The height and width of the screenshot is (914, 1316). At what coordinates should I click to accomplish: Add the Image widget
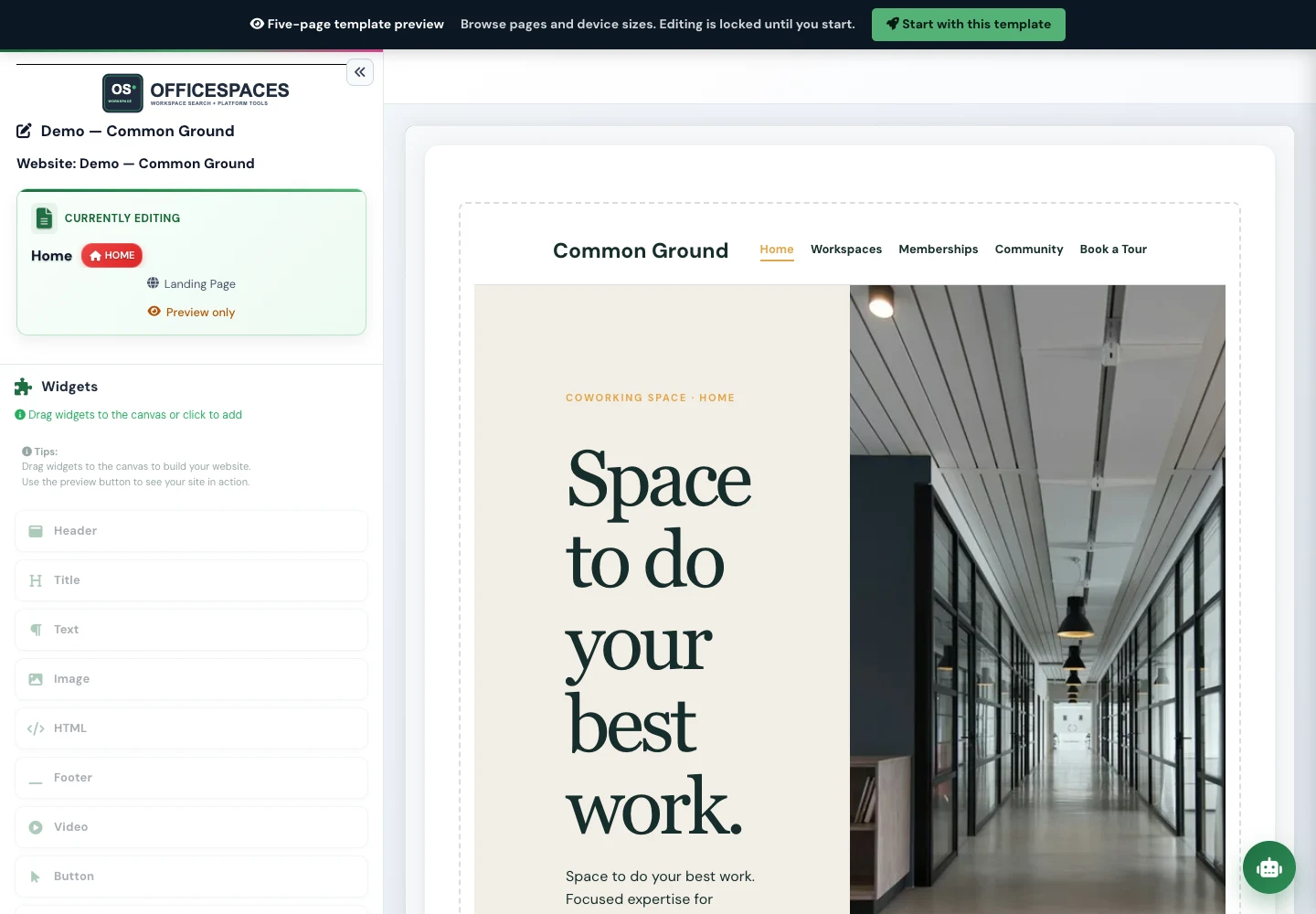click(x=191, y=679)
